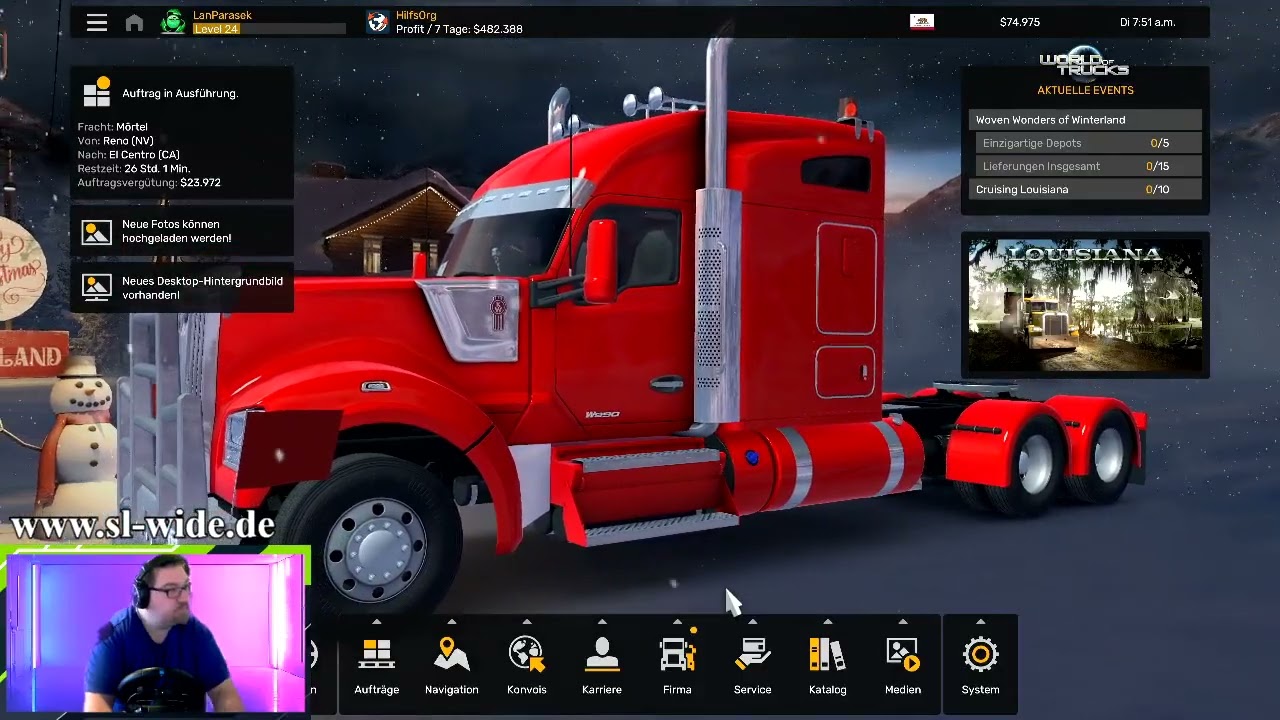The width and height of the screenshot is (1280, 720).
Task: Open the AKTUELLE EVENTS heading
Action: [x=1085, y=90]
